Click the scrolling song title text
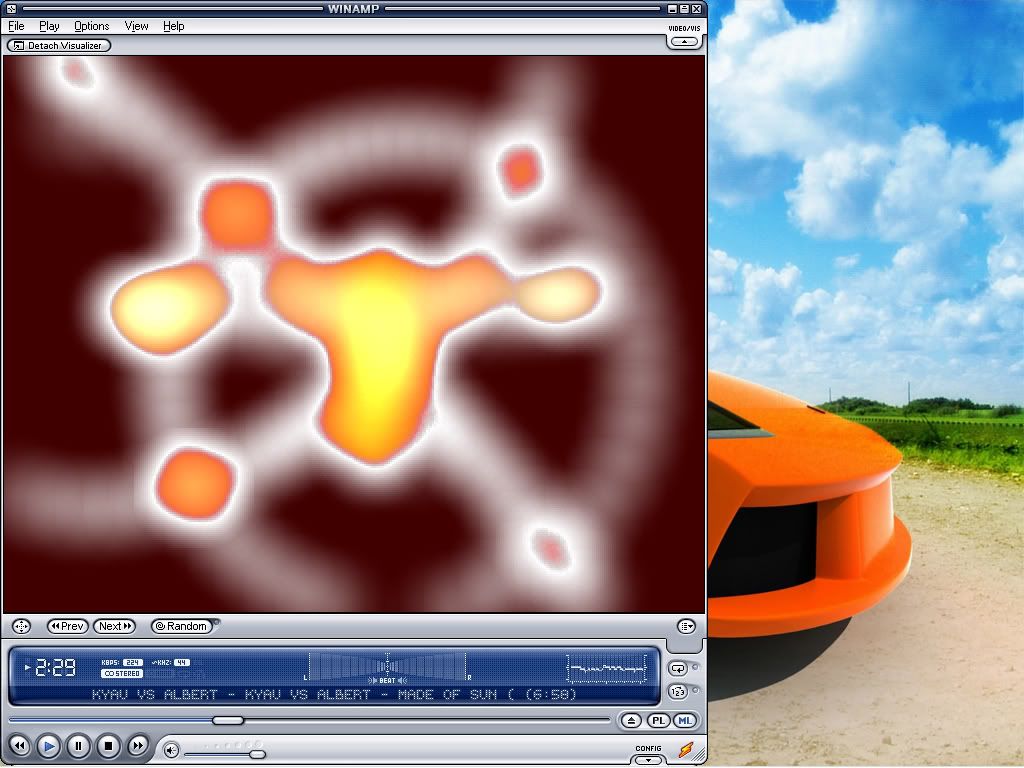This screenshot has height=768, width=1024. click(x=334, y=695)
